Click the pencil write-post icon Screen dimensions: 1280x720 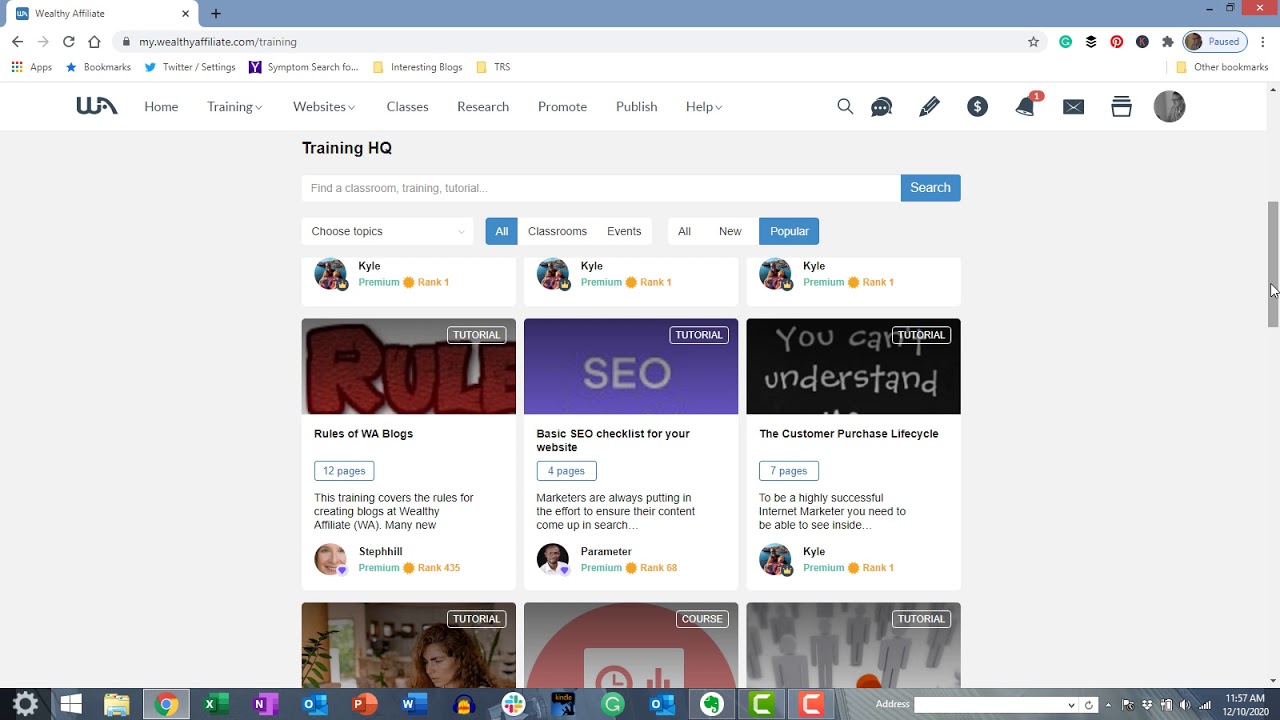tap(929, 106)
